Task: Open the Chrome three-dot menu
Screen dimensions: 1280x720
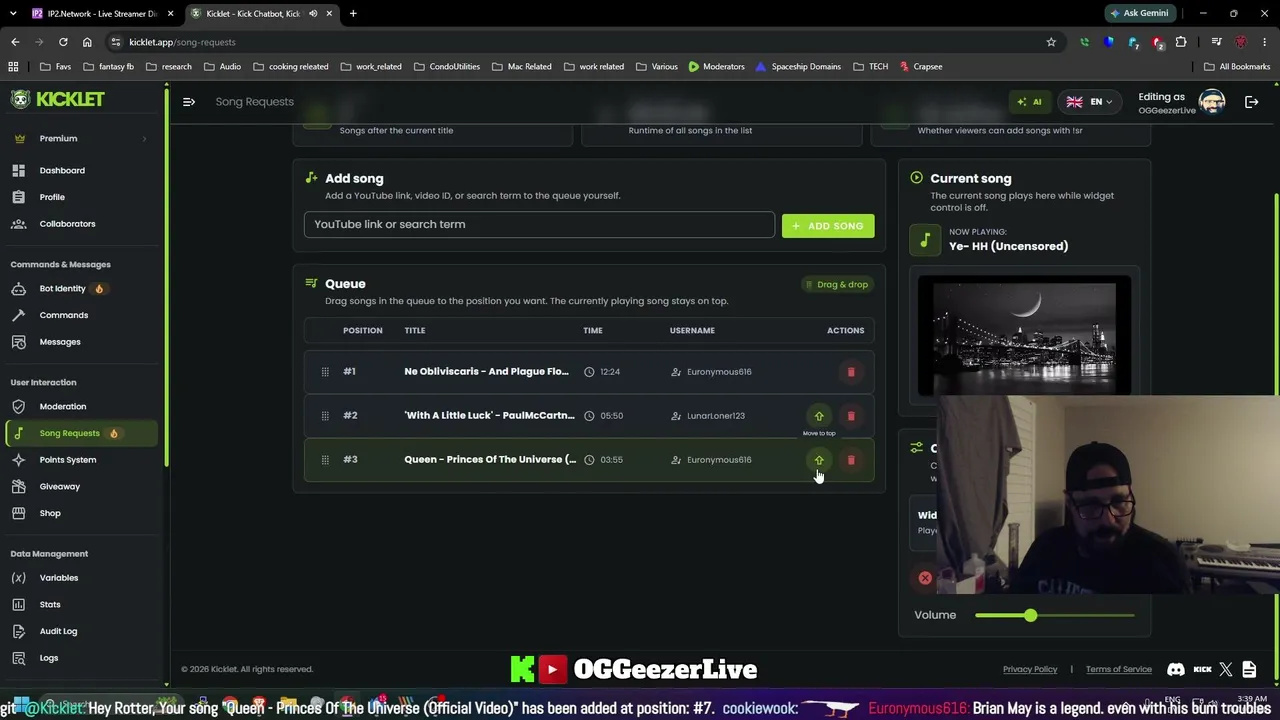Action: coord(1265,42)
